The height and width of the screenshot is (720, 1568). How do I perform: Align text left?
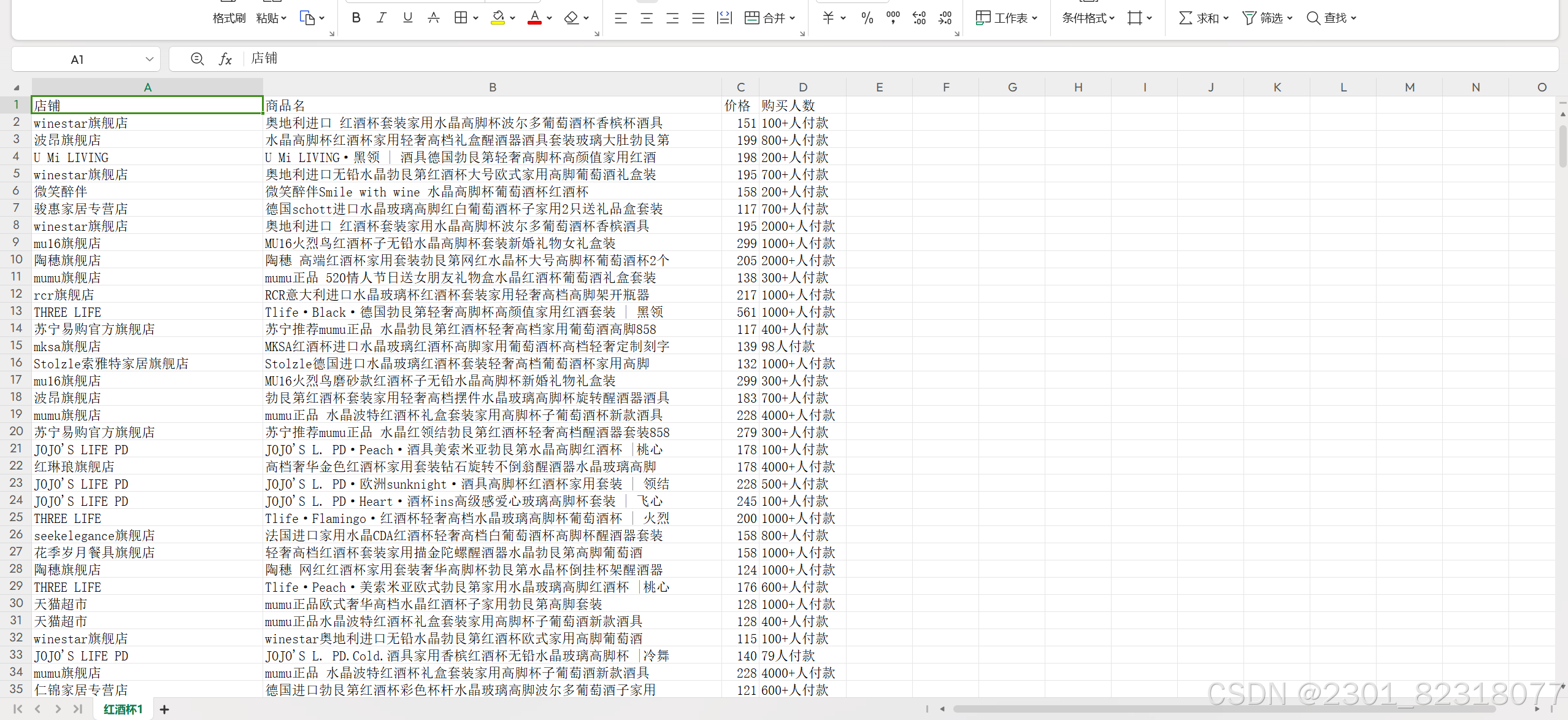(x=621, y=18)
